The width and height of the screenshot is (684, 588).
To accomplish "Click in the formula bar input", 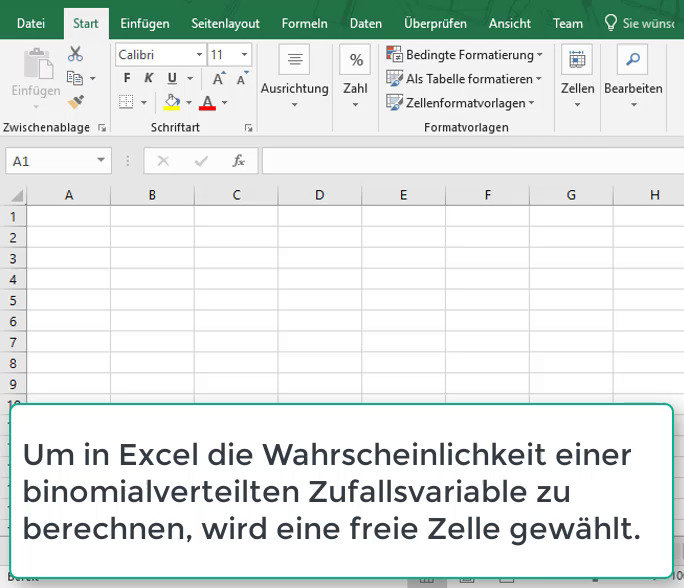I will coord(473,161).
